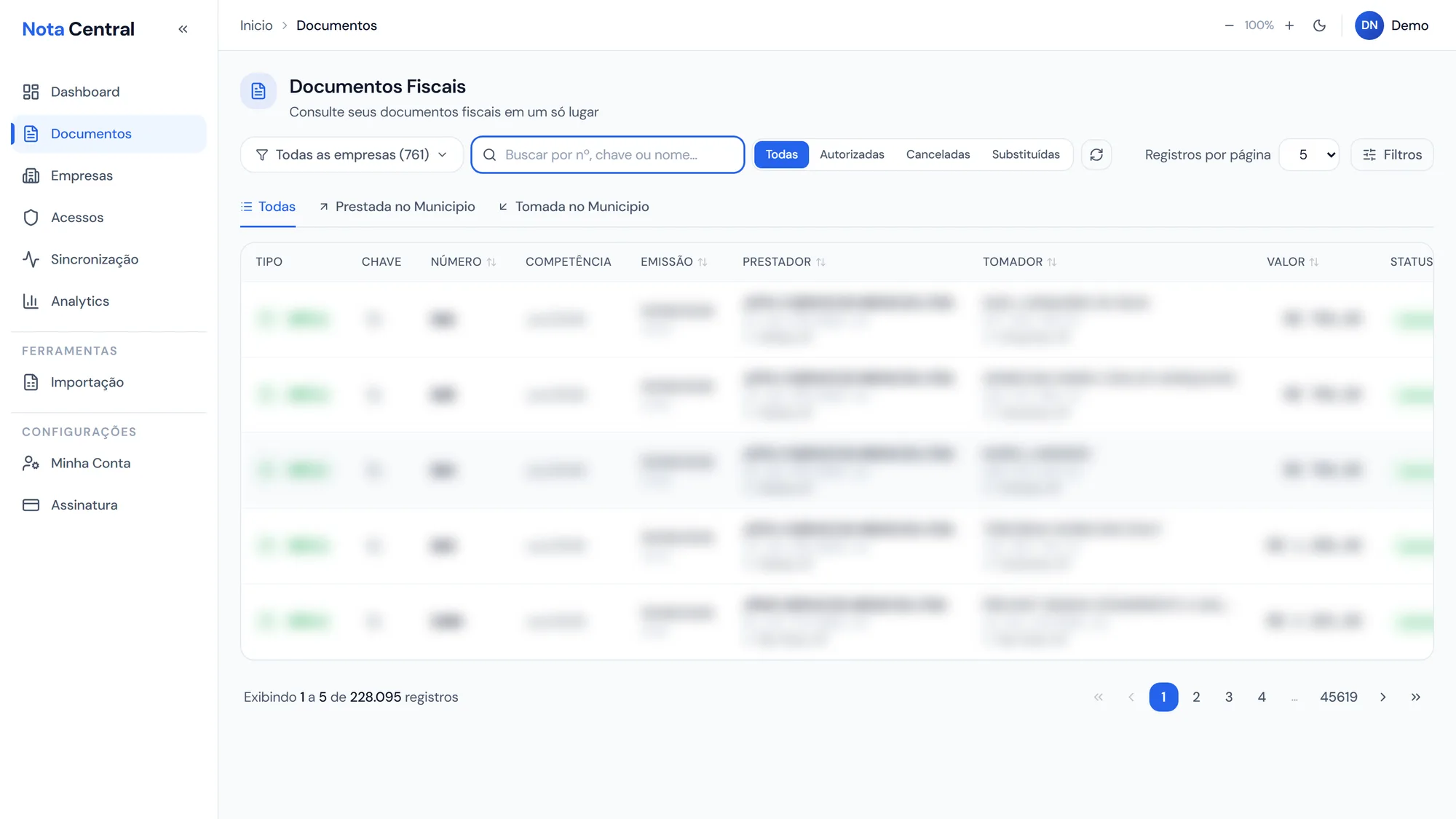Screen dimensions: 1456x819
Task: Click the Empresas building icon
Action: pyautogui.click(x=31, y=175)
